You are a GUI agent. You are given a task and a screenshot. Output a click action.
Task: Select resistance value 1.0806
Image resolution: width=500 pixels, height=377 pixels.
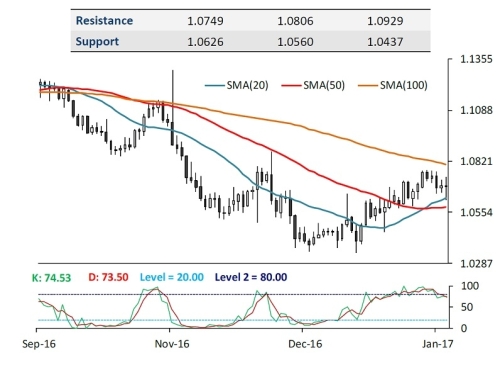click(x=295, y=21)
